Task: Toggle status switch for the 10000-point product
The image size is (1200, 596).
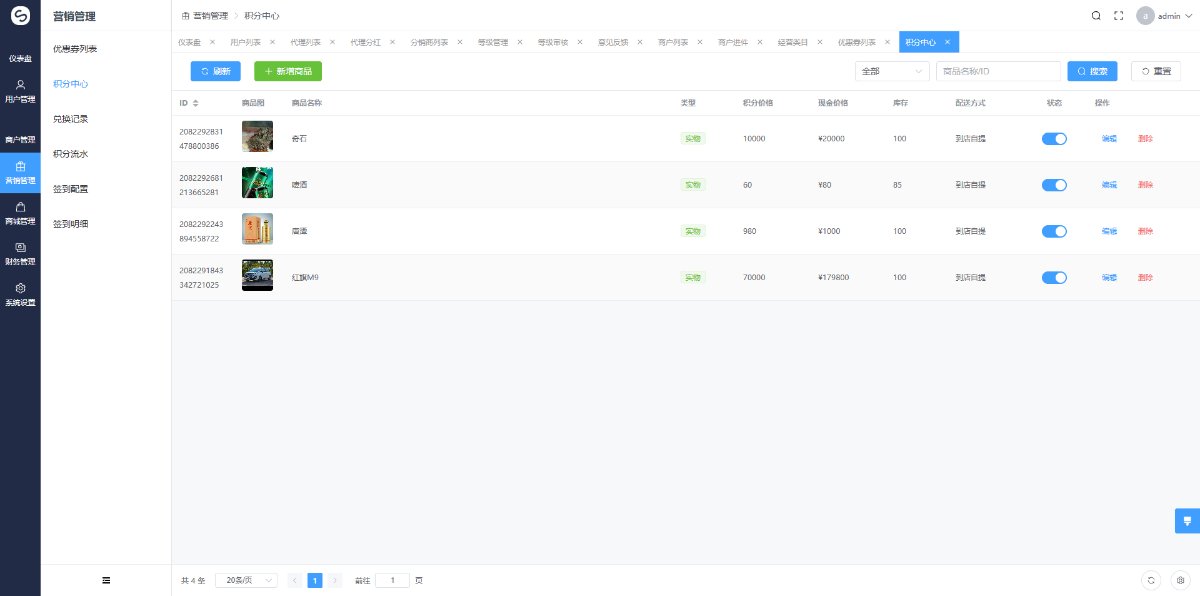Action: [x=1054, y=138]
